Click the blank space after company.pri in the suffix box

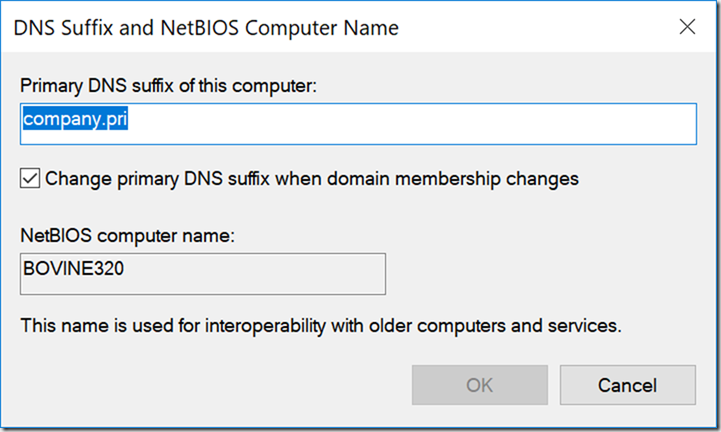coord(412,124)
